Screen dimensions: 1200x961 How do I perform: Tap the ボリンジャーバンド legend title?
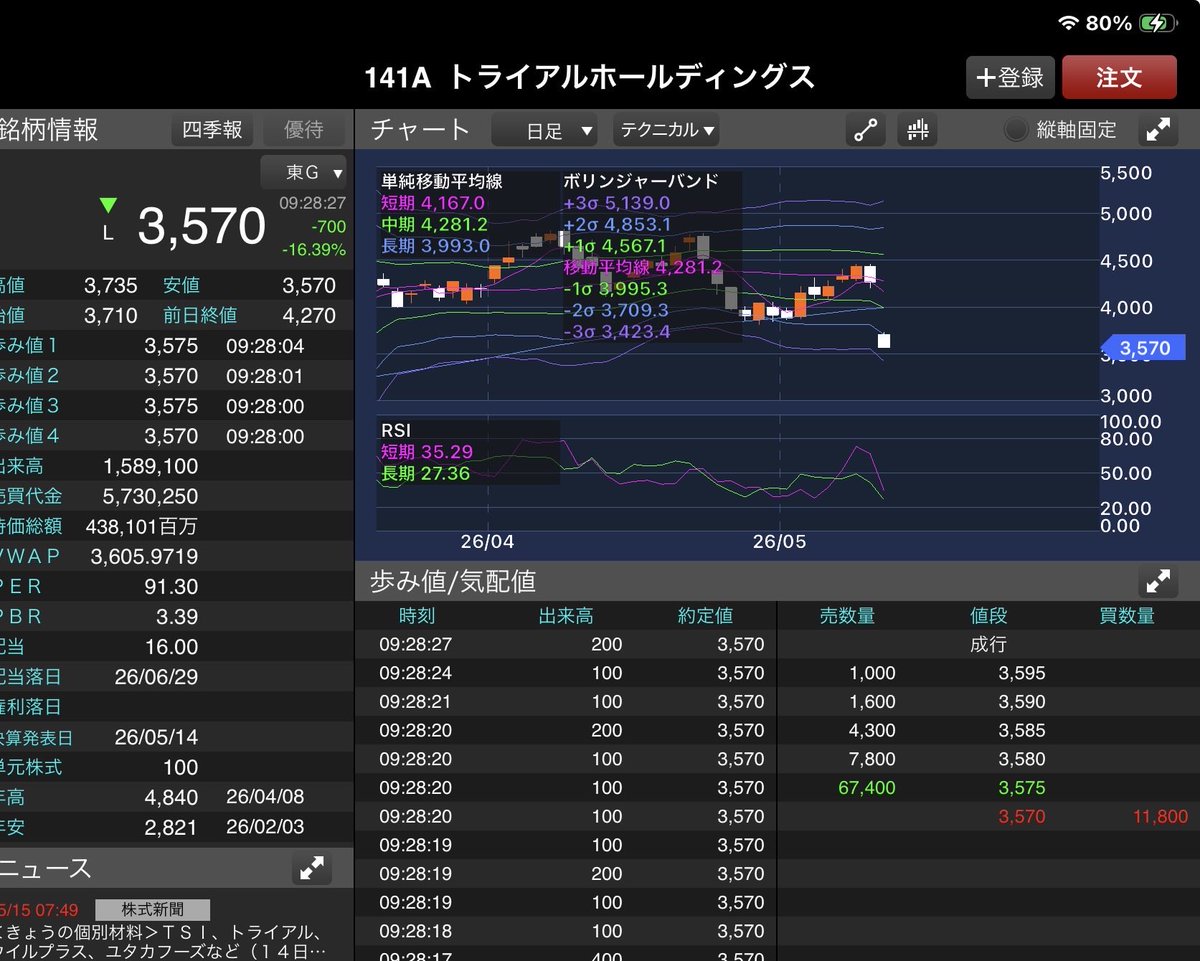coord(641,182)
